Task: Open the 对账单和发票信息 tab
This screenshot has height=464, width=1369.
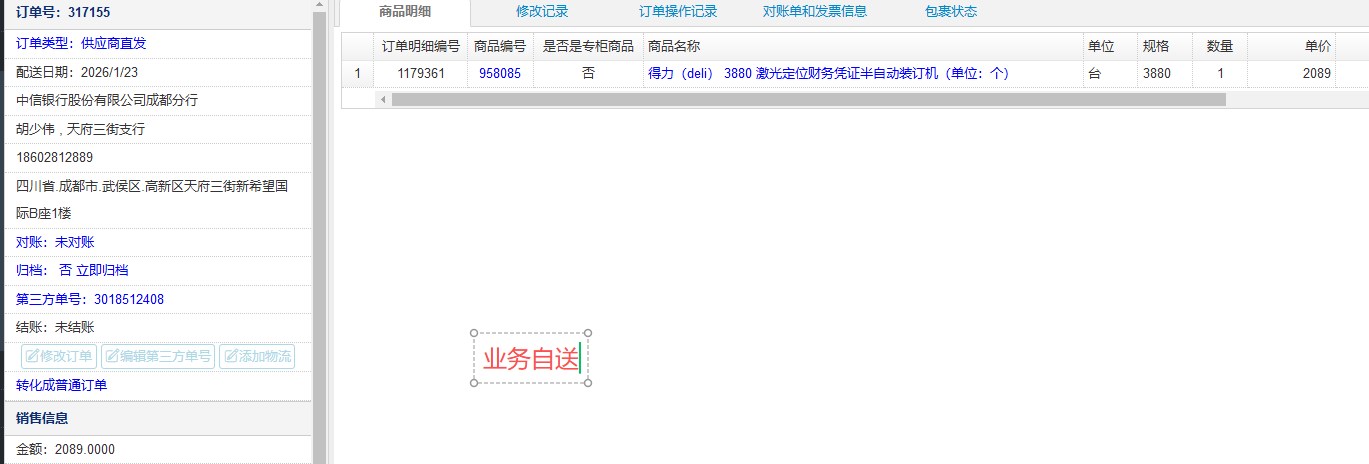Action: point(815,12)
